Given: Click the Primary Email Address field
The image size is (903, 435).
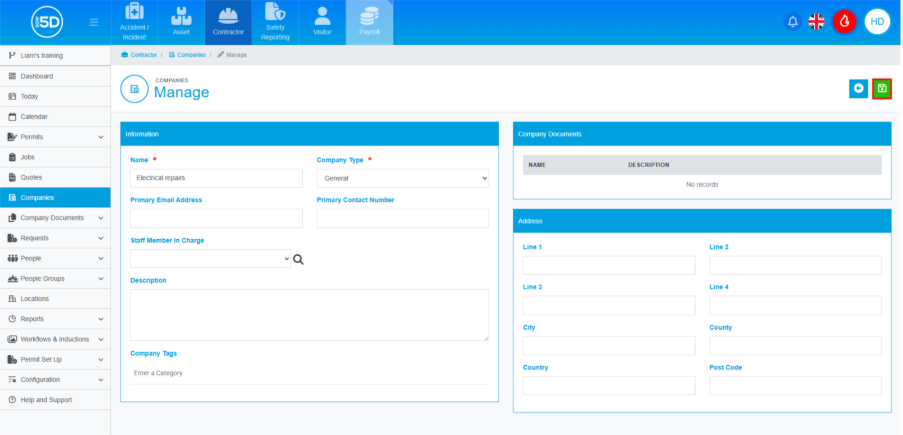Looking at the screenshot, I should (216, 218).
